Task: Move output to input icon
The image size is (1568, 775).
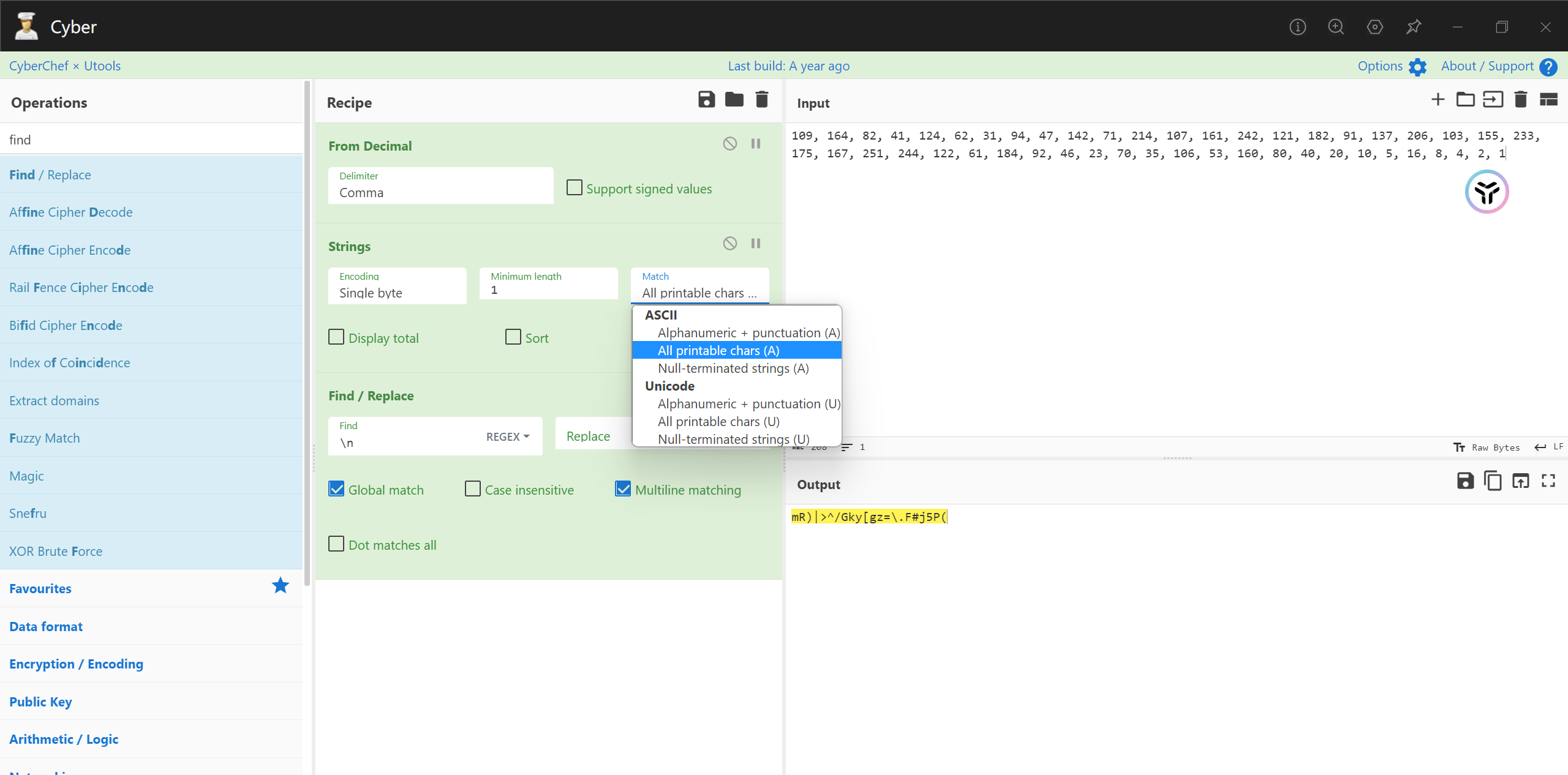Action: tap(1520, 481)
